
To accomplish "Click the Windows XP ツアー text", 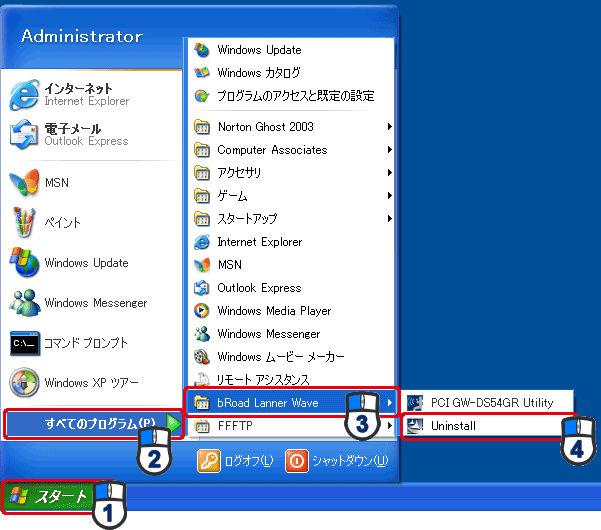I will pyautogui.click(x=91, y=382).
